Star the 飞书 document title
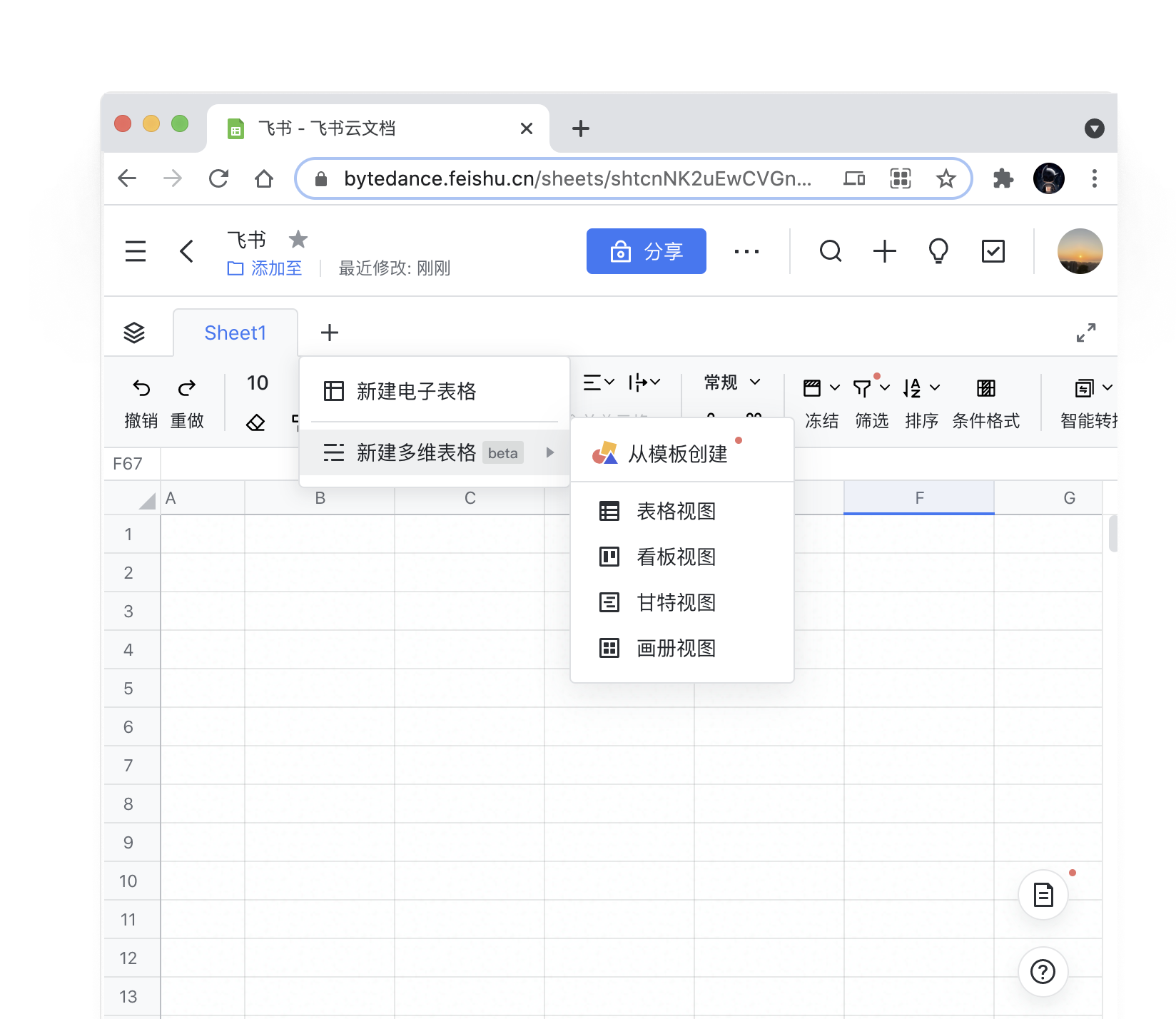This screenshot has width=1176, height=1019. (x=298, y=238)
